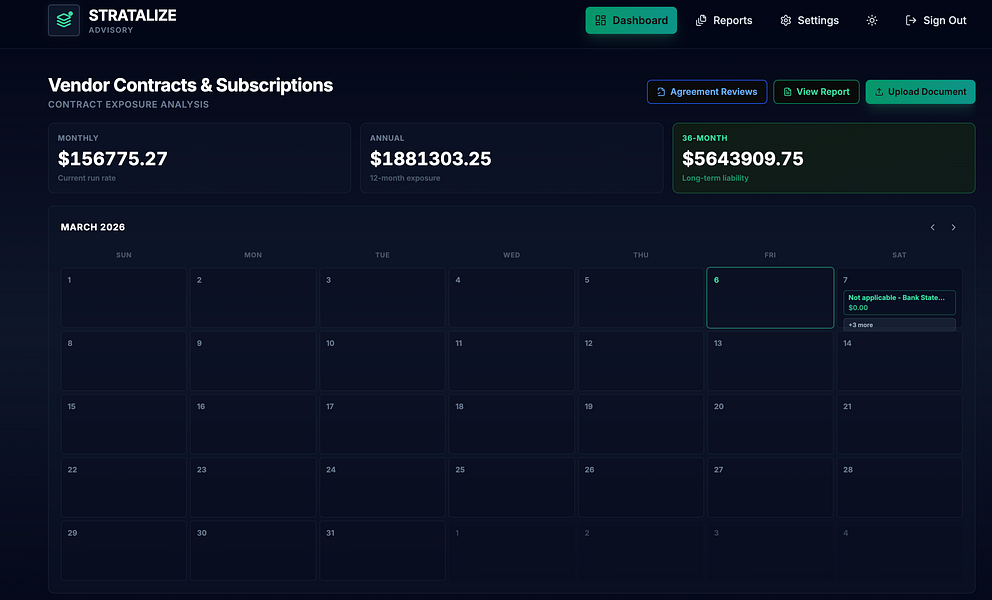Click the Vendor Contracts & Subscriptions heading

point(190,85)
